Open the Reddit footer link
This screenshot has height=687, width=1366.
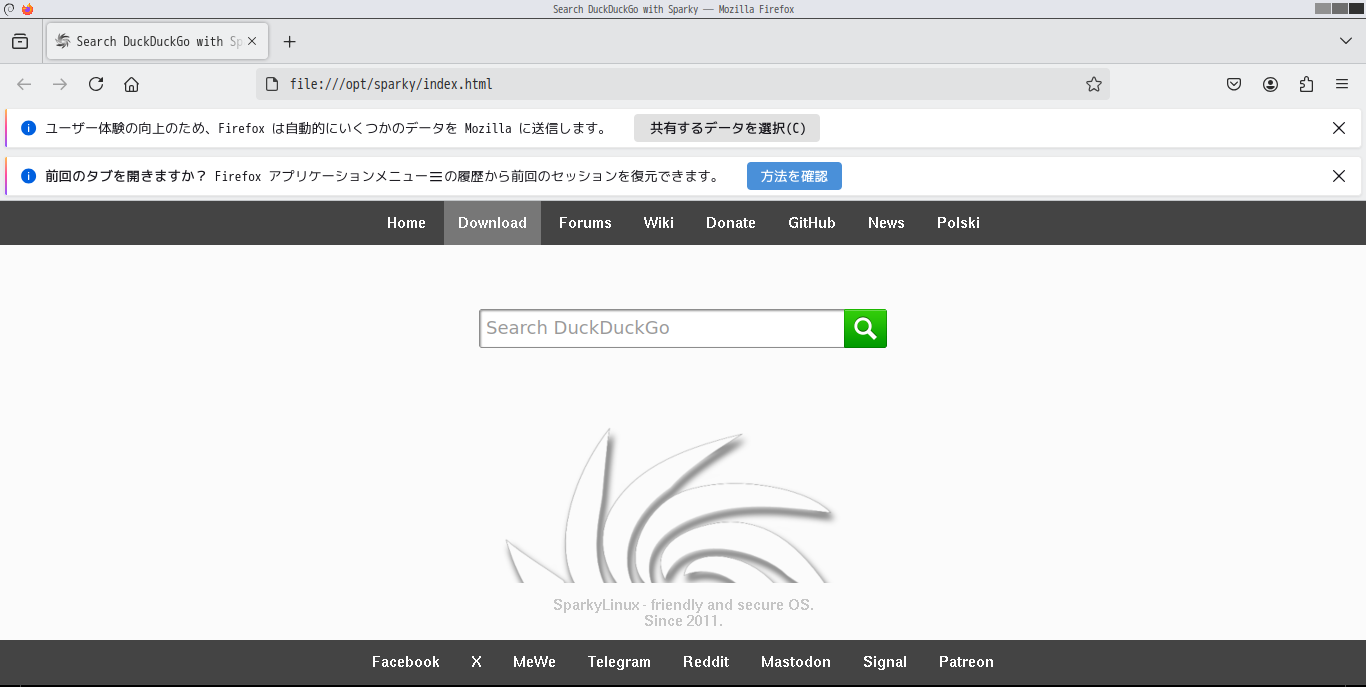click(x=706, y=662)
